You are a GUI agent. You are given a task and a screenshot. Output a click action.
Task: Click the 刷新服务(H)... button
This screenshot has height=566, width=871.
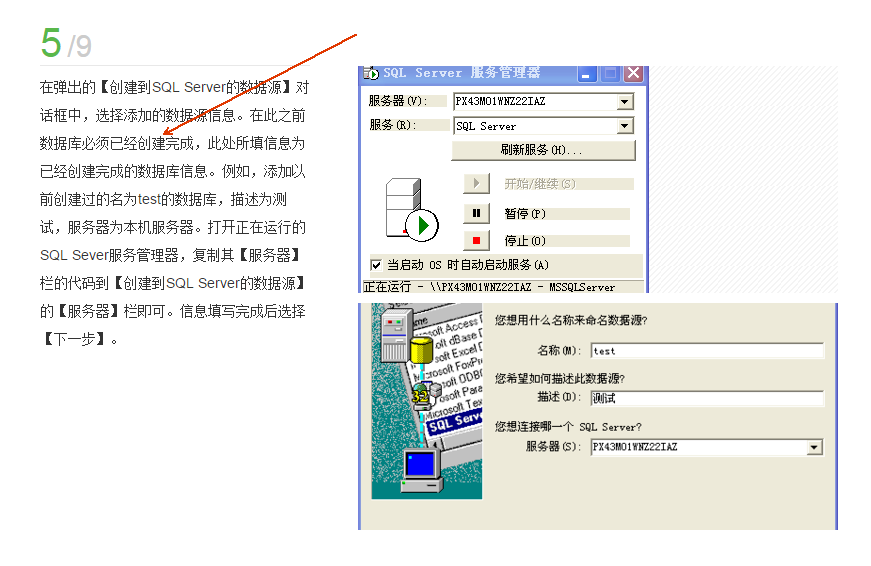point(543,150)
